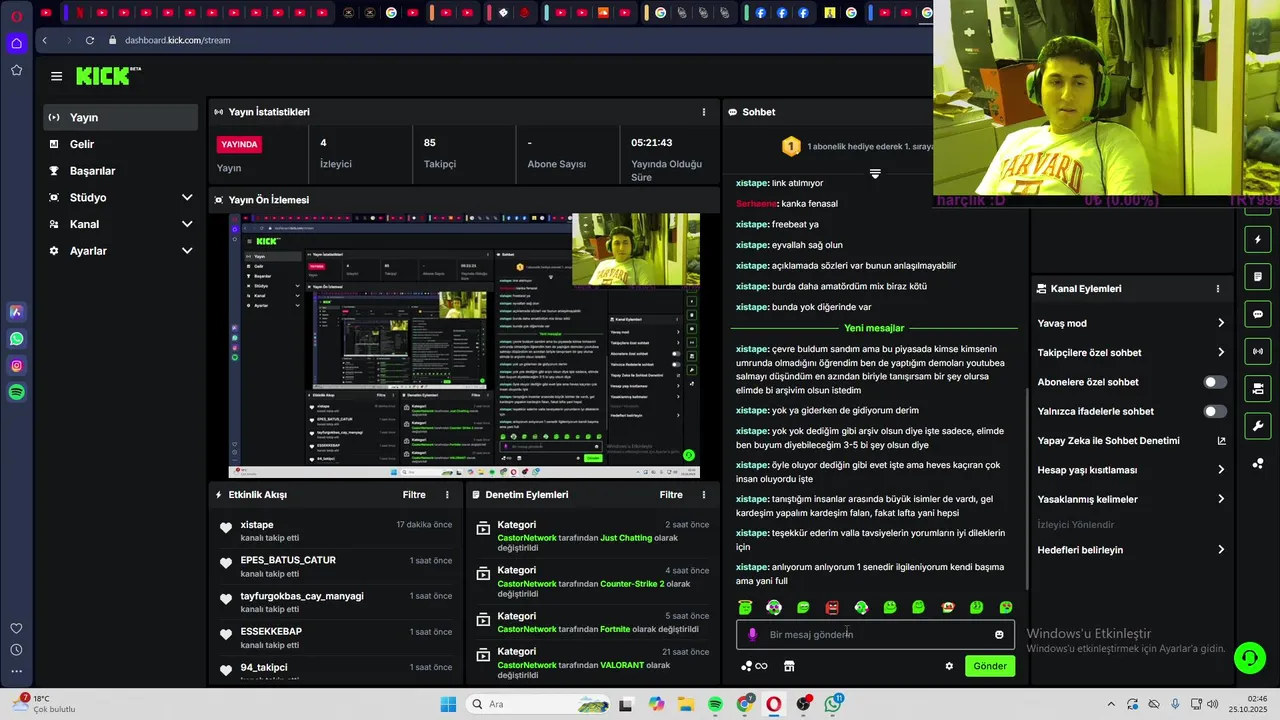The height and width of the screenshot is (720, 1280).
Task: Click the chat bubble icon on right rail
Action: [x=1258, y=314]
